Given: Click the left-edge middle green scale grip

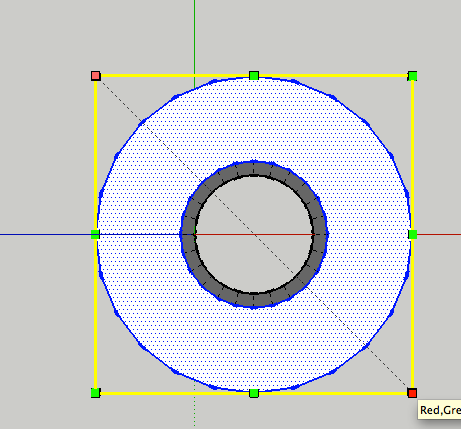Looking at the screenshot, I should (x=95, y=235).
